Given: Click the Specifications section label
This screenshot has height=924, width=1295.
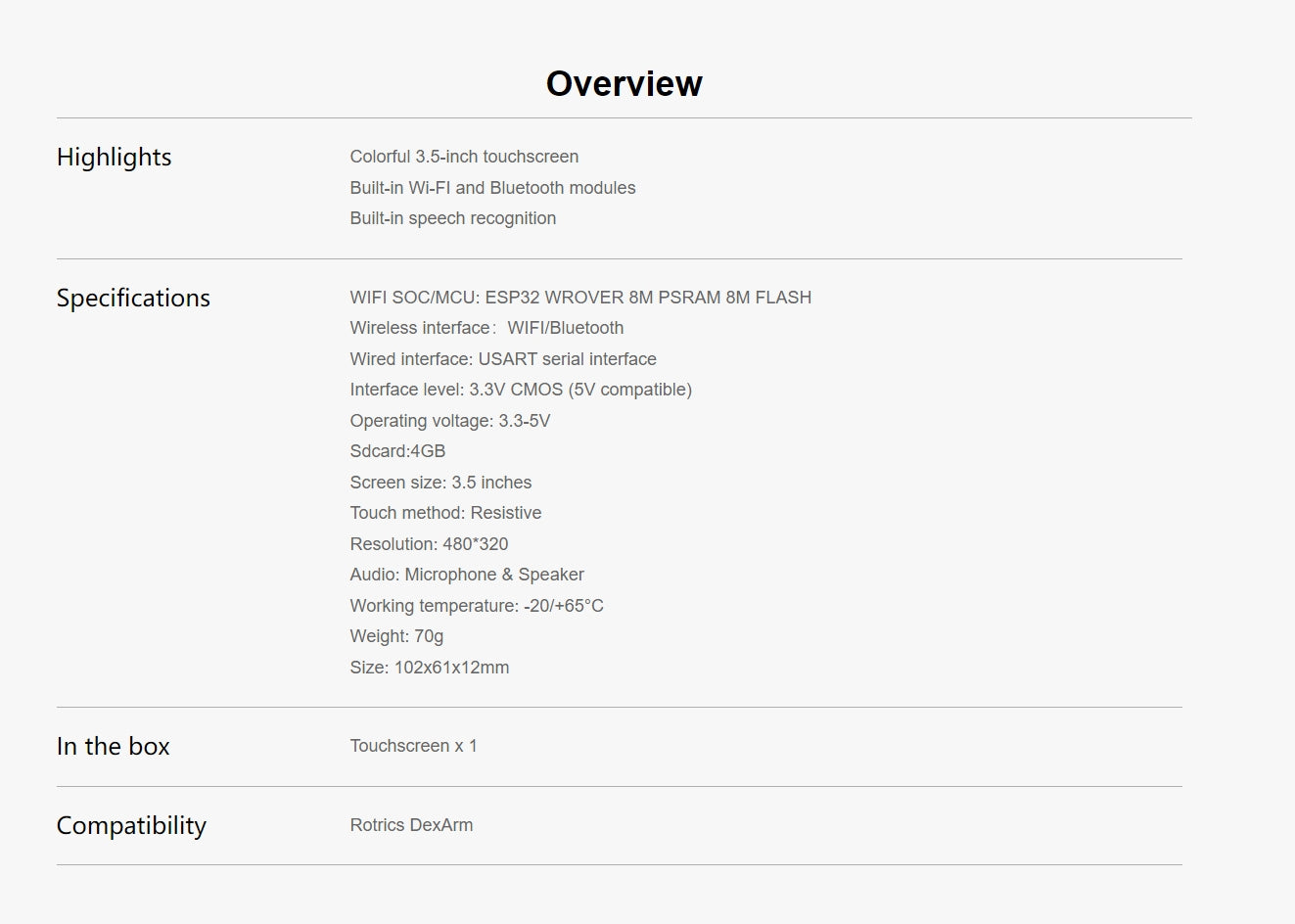Looking at the screenshot, I should click(133, 299).
